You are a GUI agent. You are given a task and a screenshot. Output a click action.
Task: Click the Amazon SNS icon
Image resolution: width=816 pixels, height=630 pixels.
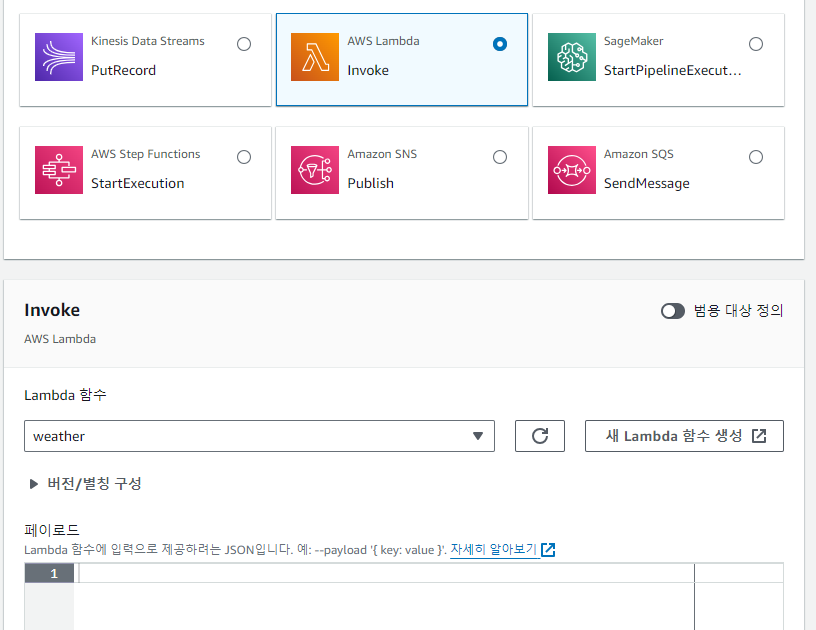coord(315,170)
